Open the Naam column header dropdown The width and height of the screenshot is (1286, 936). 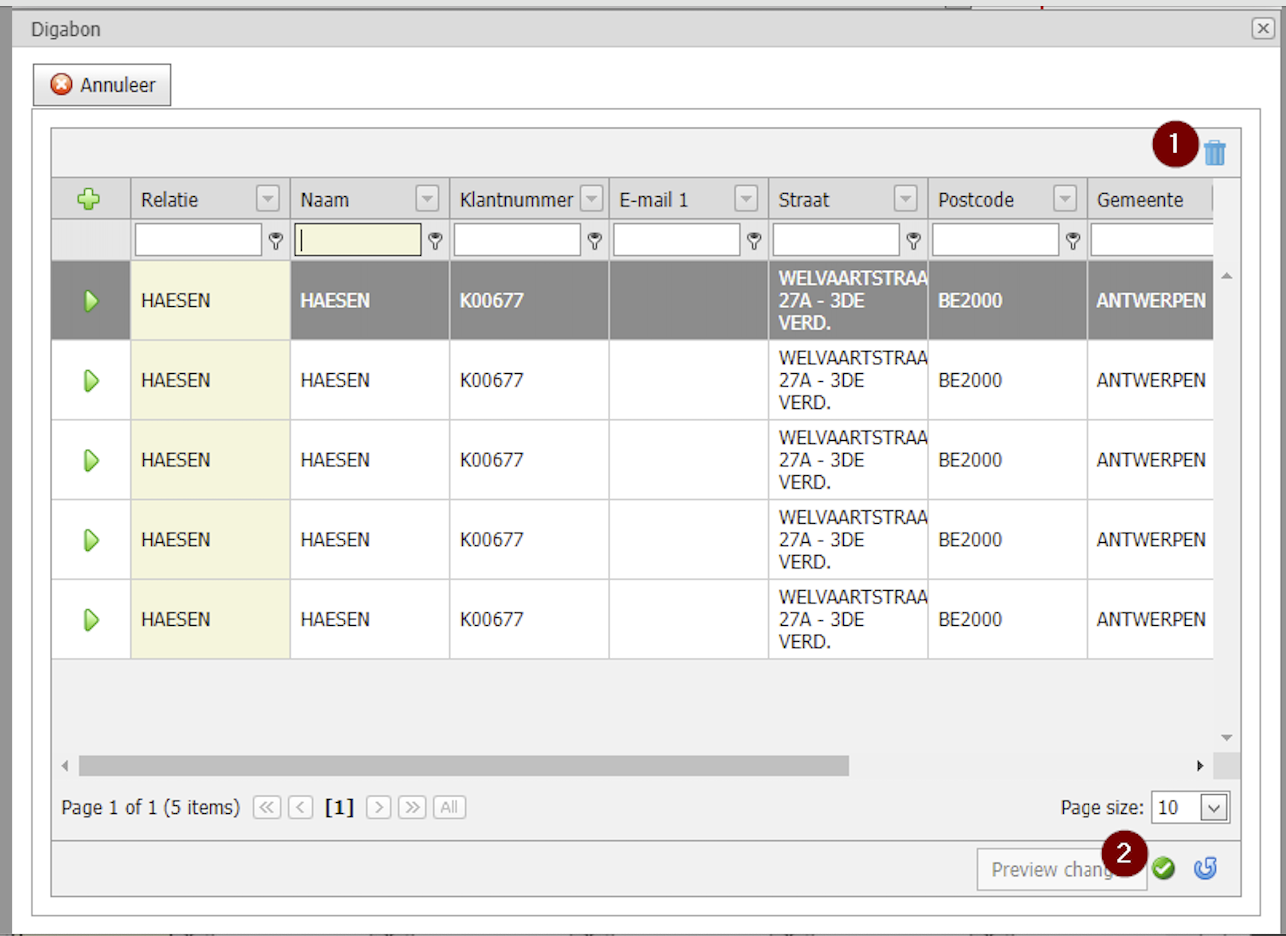[426, 198]
